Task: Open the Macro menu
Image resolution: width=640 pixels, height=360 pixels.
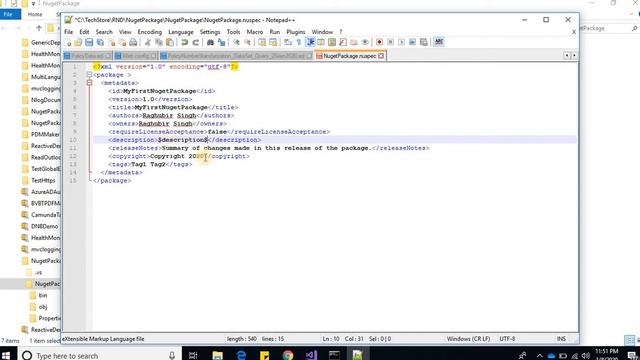Action: tap(255, 32)
